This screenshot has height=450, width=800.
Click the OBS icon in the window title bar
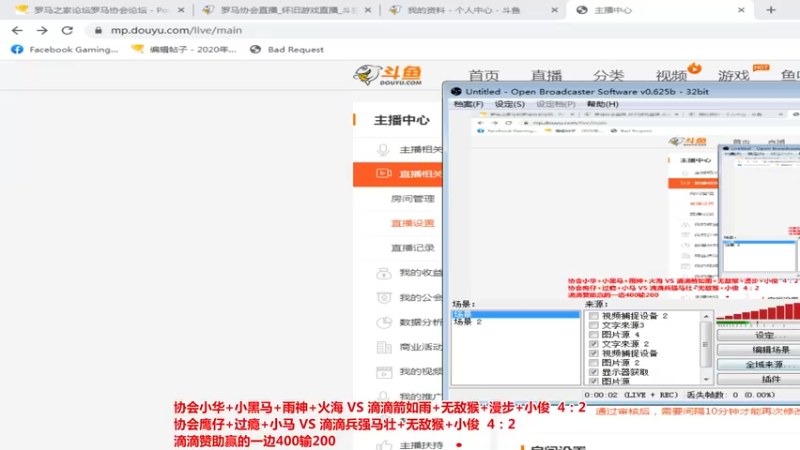coord(456,91)
